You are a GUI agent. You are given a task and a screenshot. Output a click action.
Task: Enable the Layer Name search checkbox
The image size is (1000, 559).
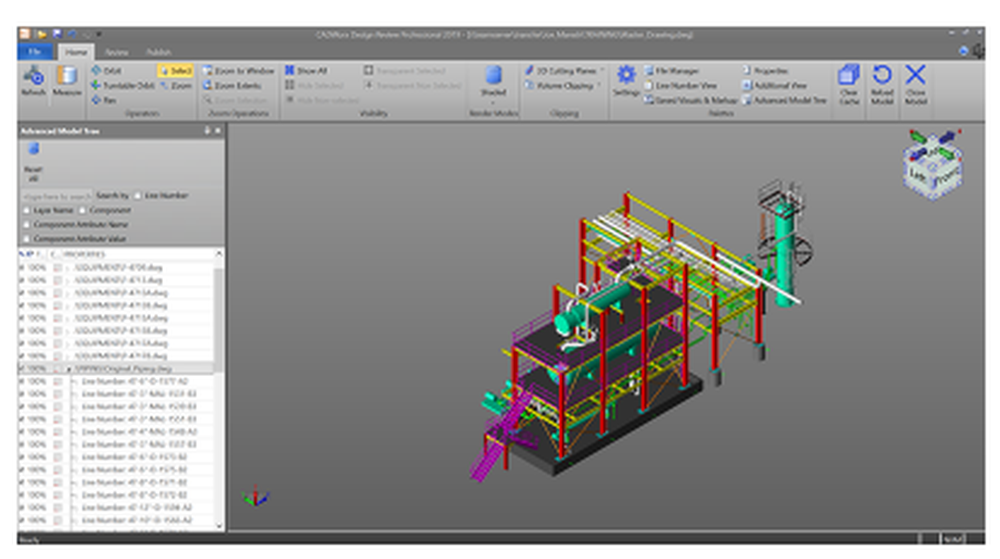(26, 210)
